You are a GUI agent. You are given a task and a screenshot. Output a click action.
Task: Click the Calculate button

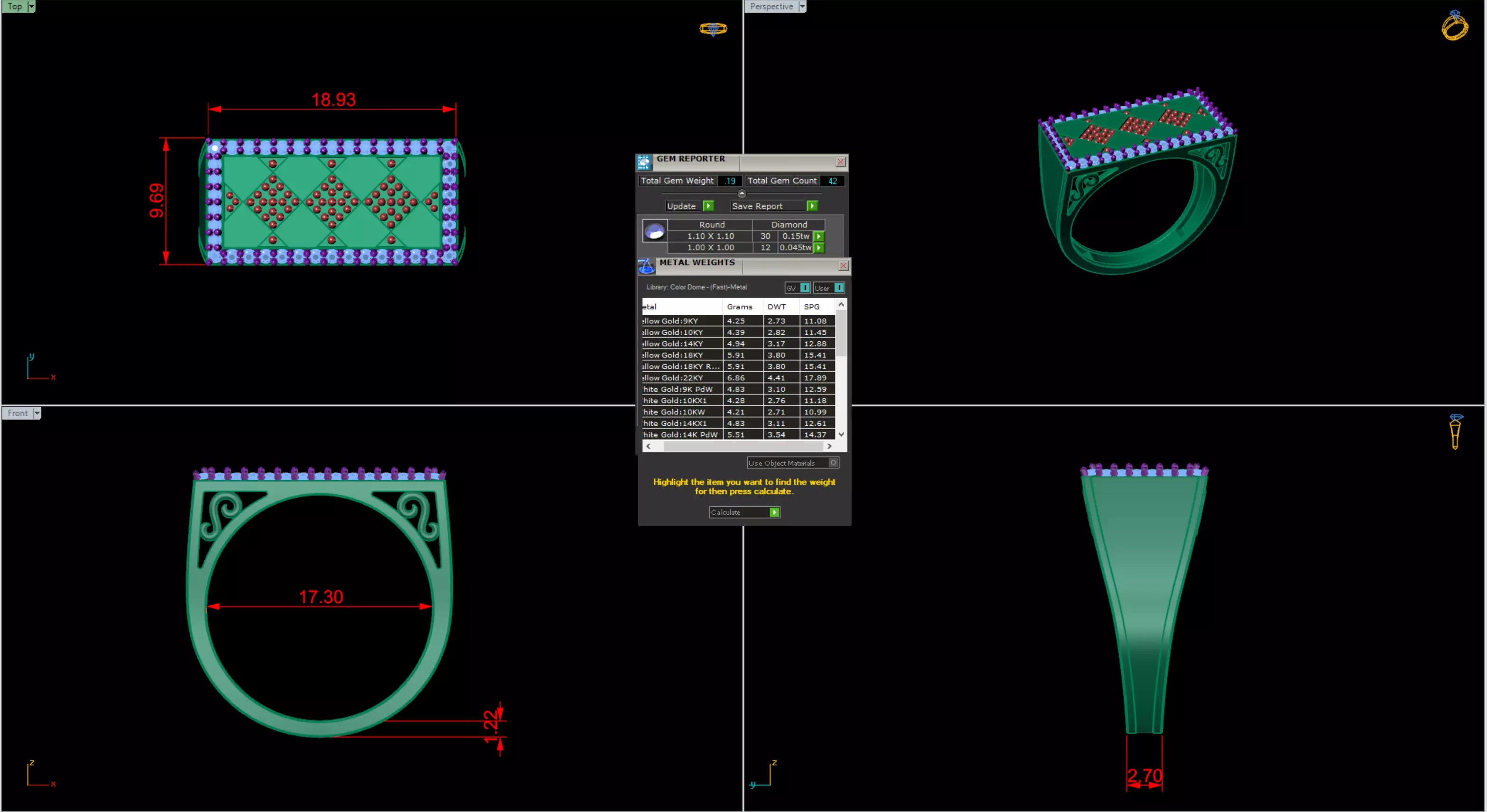click(x=744, y=512)
